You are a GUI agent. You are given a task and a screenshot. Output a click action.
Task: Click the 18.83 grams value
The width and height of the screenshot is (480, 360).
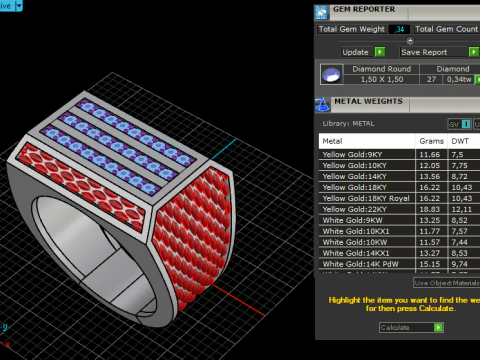pos(429,209)
